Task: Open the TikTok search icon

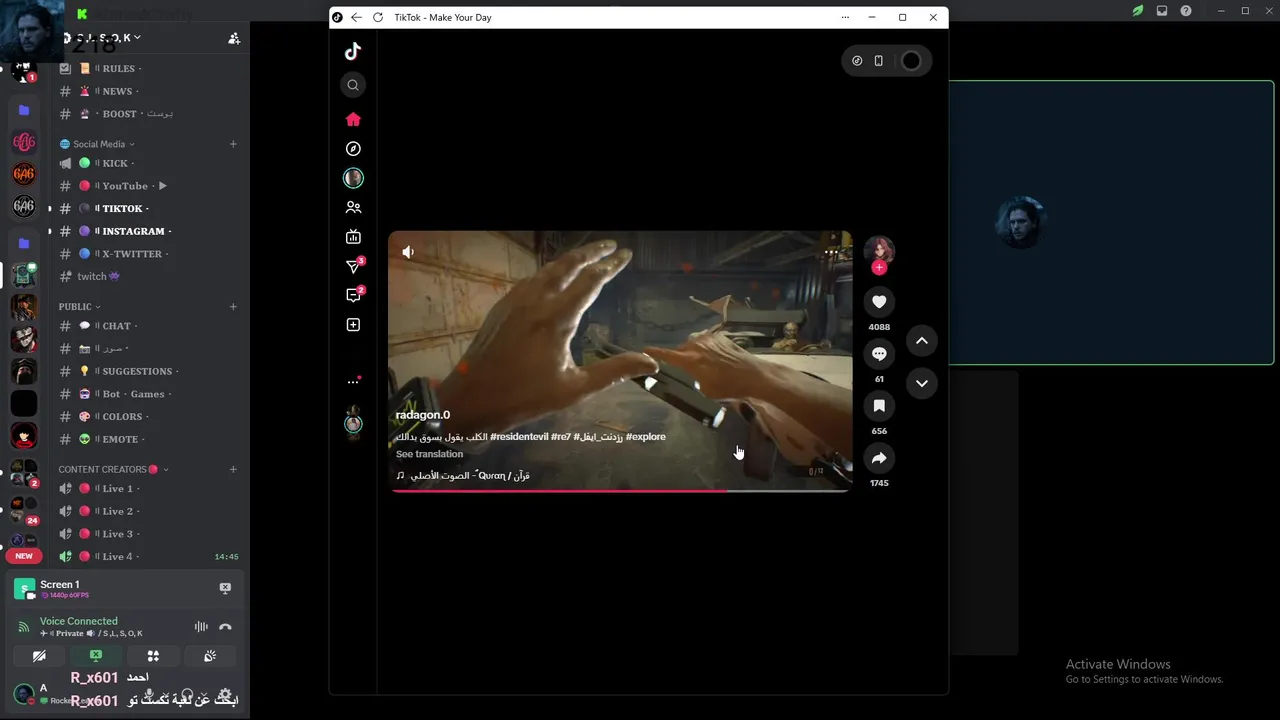Action: click(353, 85)
